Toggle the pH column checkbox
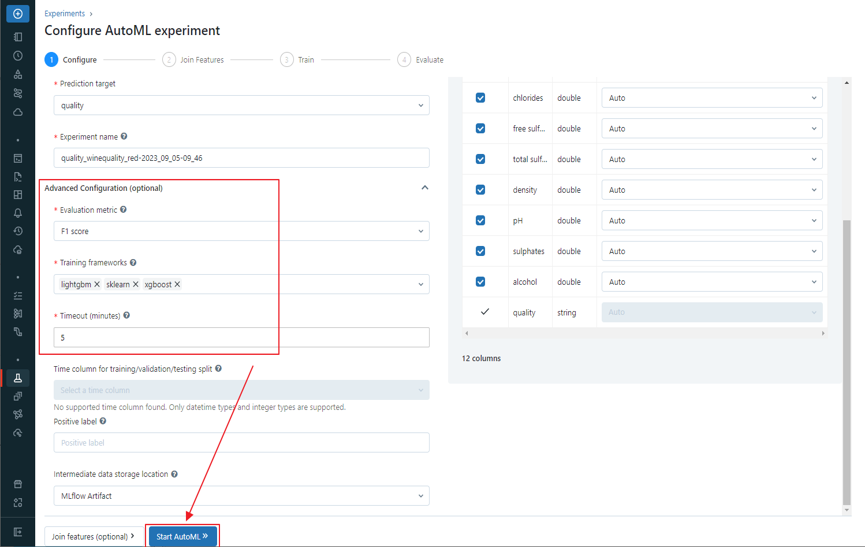 pyautogui.click(x=480, y=220)
